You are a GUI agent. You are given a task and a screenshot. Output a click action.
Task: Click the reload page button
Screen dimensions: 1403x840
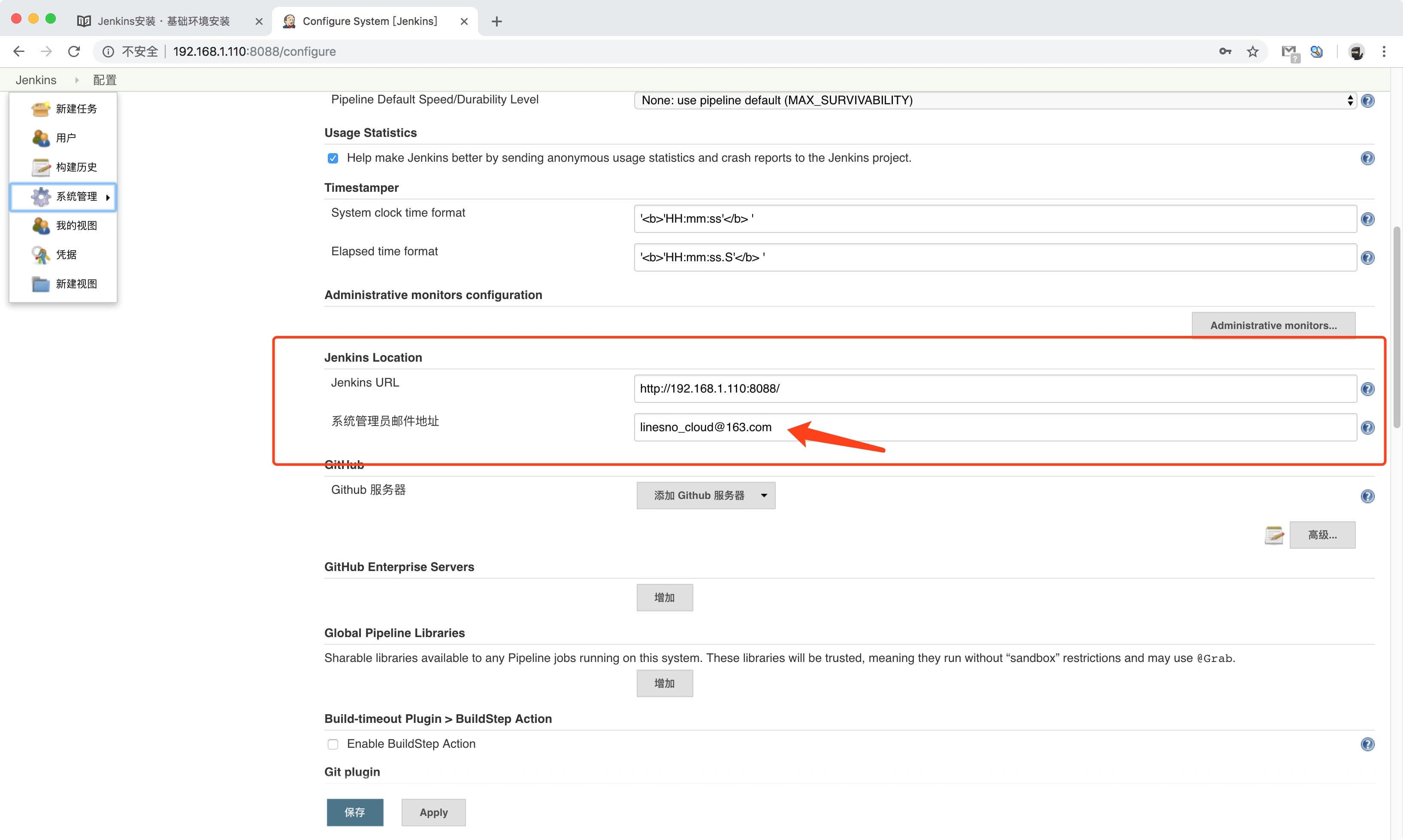pos(73,51)
